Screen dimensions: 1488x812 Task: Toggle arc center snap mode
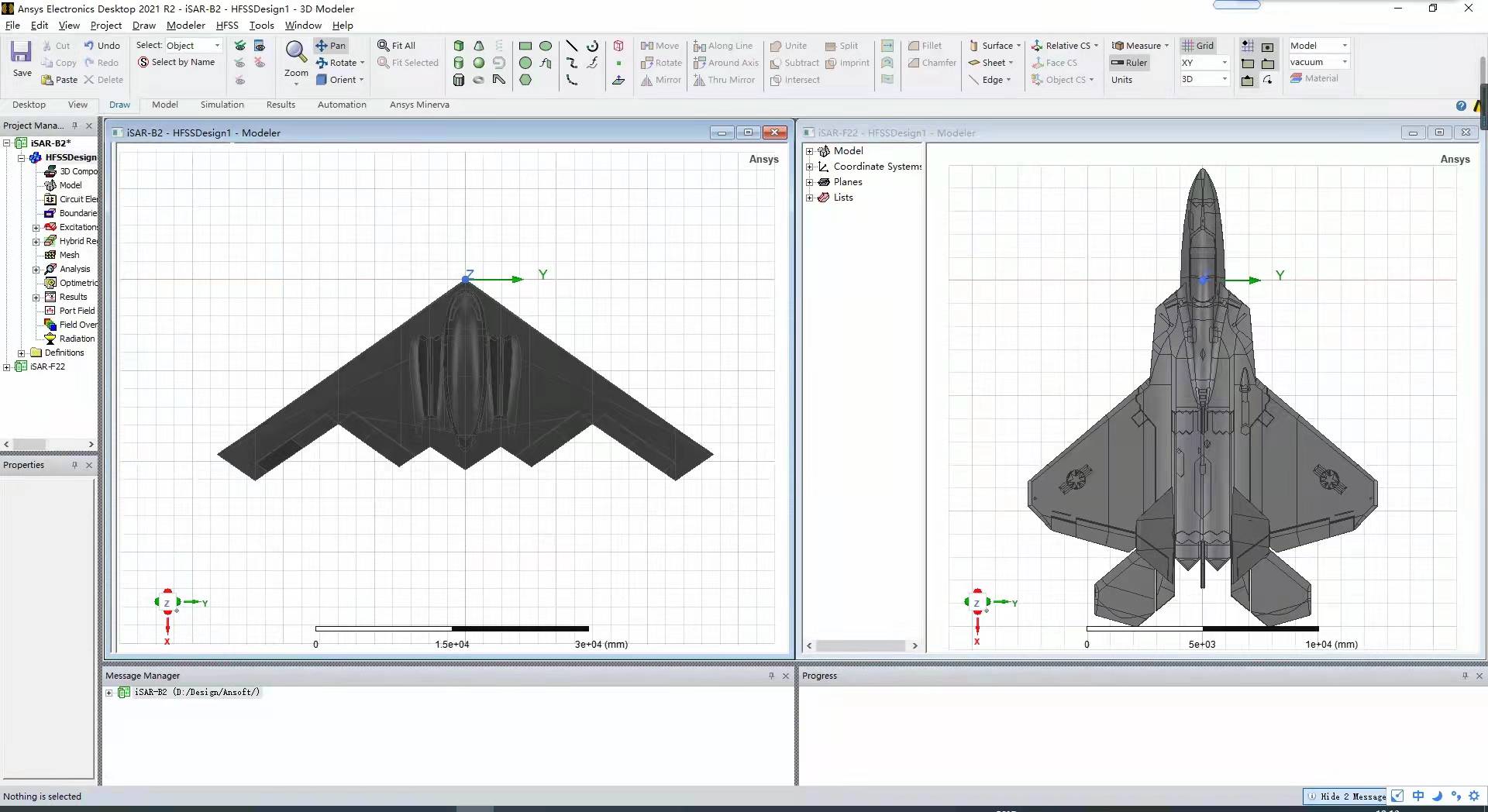(1268, 80)
